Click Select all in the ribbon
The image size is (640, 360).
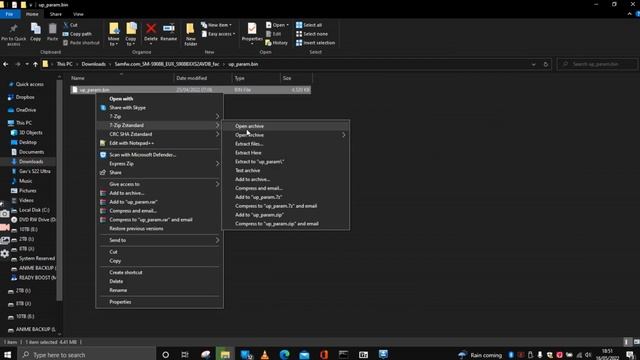(x=309, y=25)
